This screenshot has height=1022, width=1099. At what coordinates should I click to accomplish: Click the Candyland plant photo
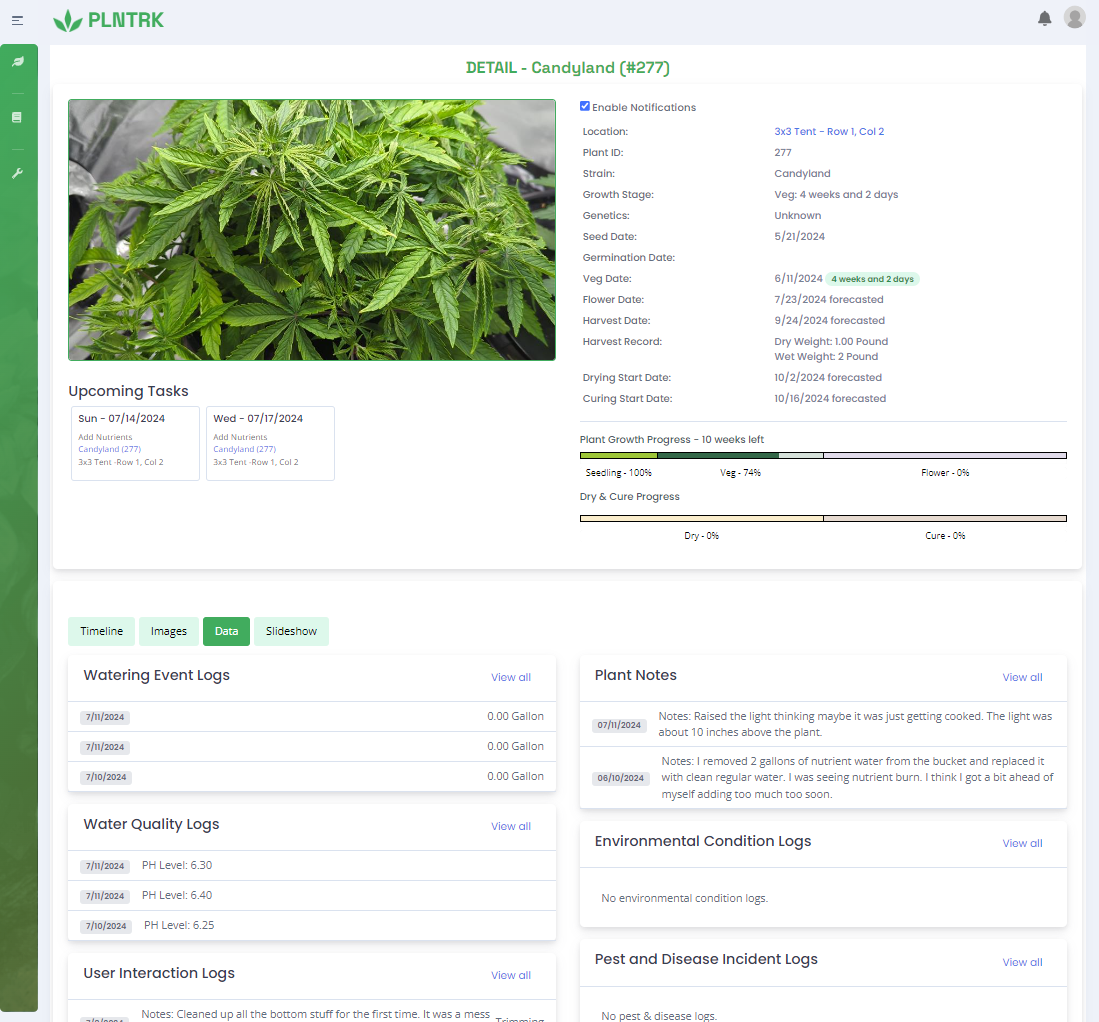coord(311,230)
